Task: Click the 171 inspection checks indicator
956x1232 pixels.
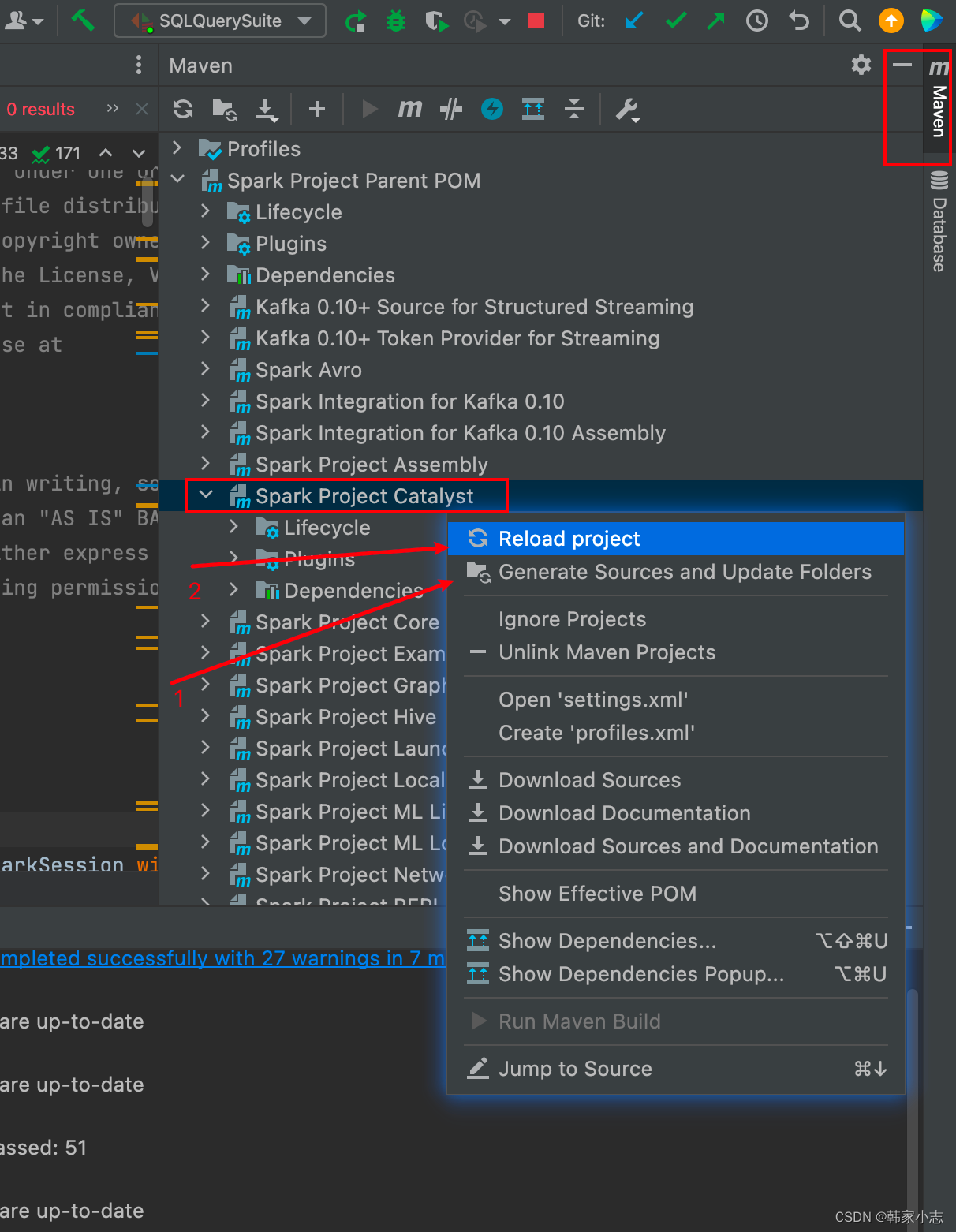Action: point(57,153)
